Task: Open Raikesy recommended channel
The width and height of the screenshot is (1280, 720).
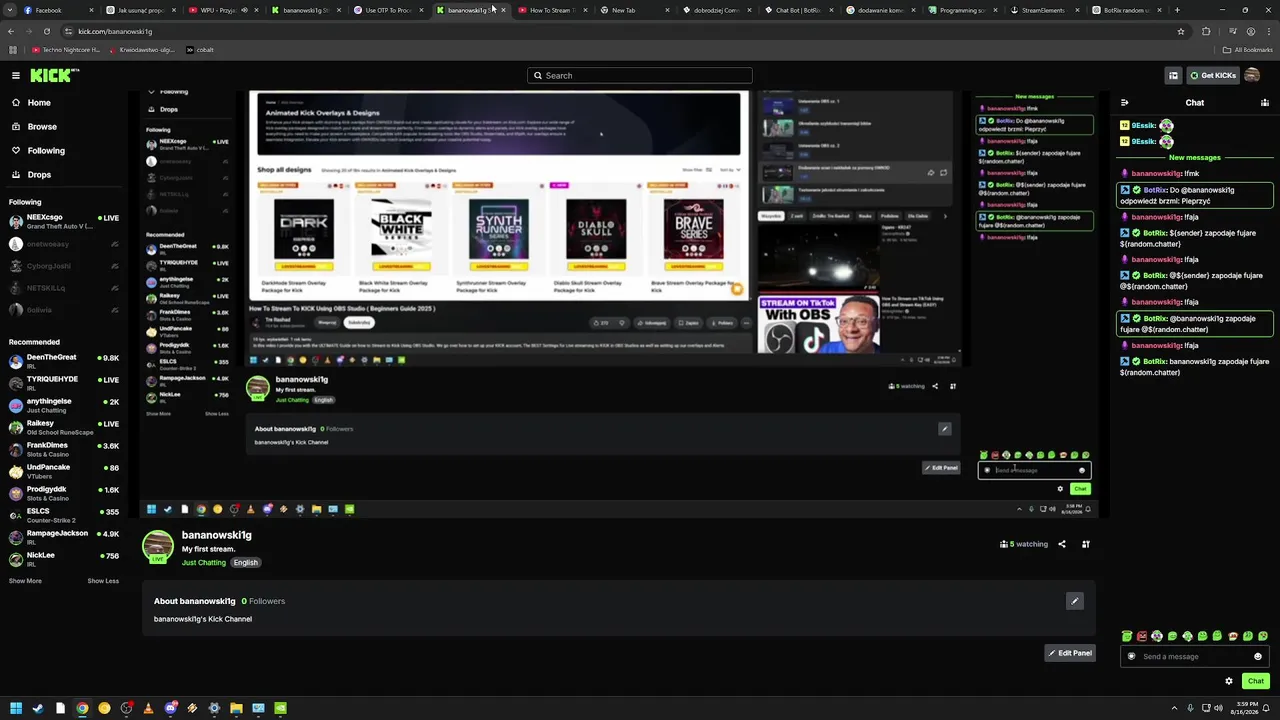Action: [x=64, y=427]
